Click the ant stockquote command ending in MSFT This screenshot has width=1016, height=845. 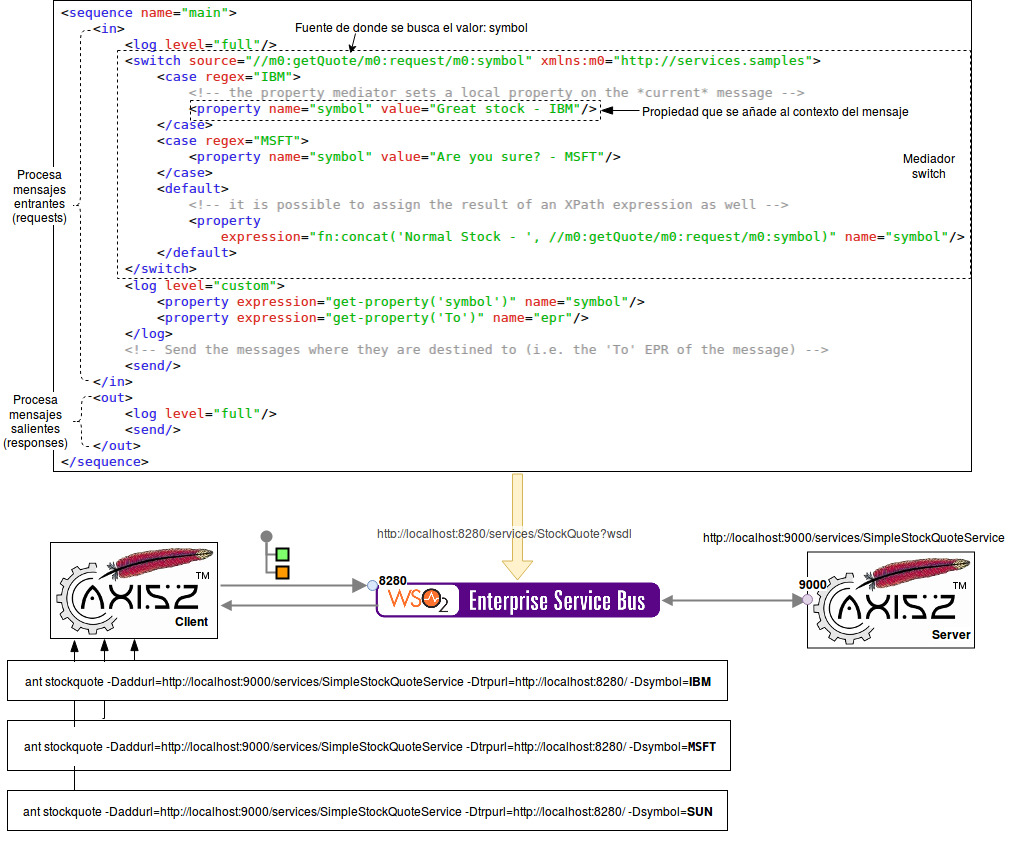369,746
